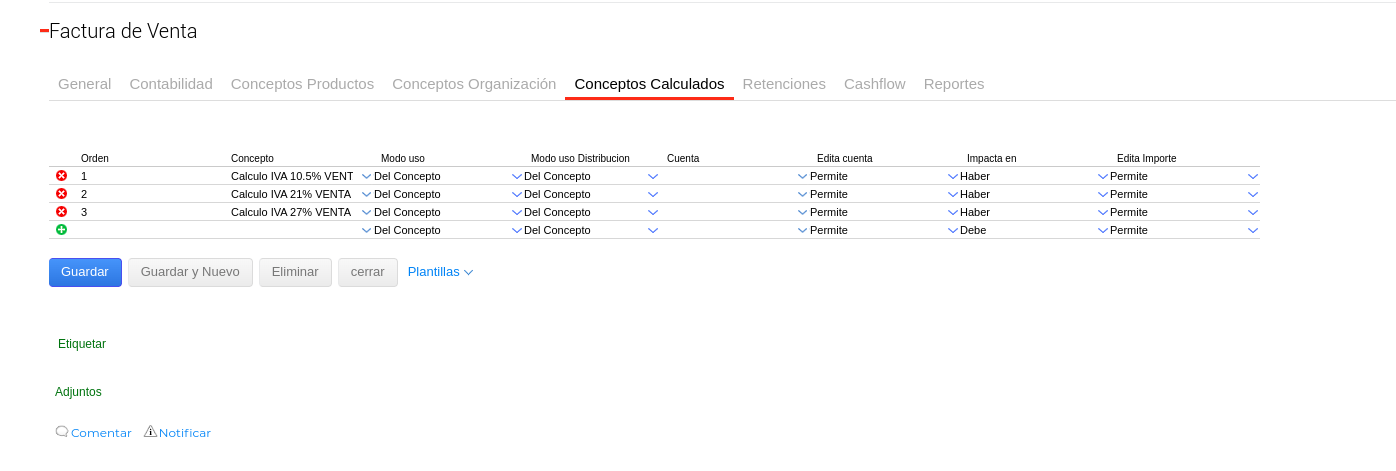Remove the Calculo IVA 21% VENTA row
This screenshot has width=1396, height=471.
coord(61,194)
